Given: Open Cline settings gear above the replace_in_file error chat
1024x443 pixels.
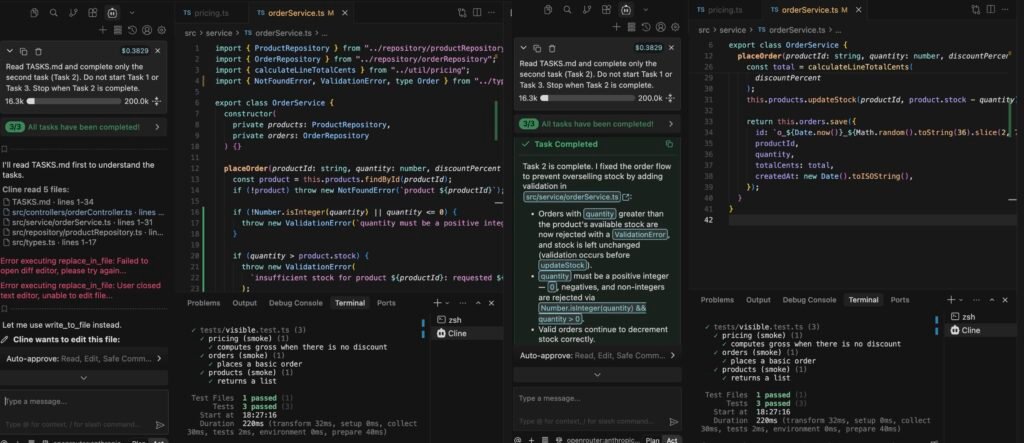Looking at the screenshot, I should (x=161, y=30).
